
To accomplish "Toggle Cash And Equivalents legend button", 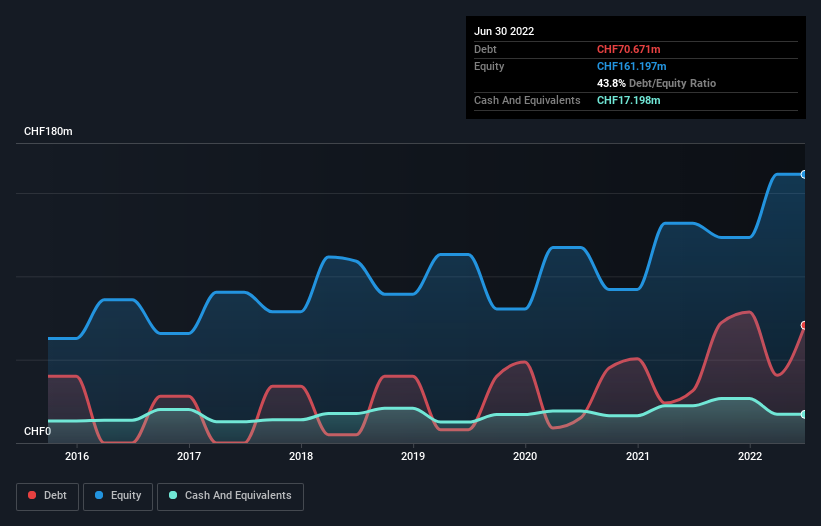I will [x=230, y=496].
